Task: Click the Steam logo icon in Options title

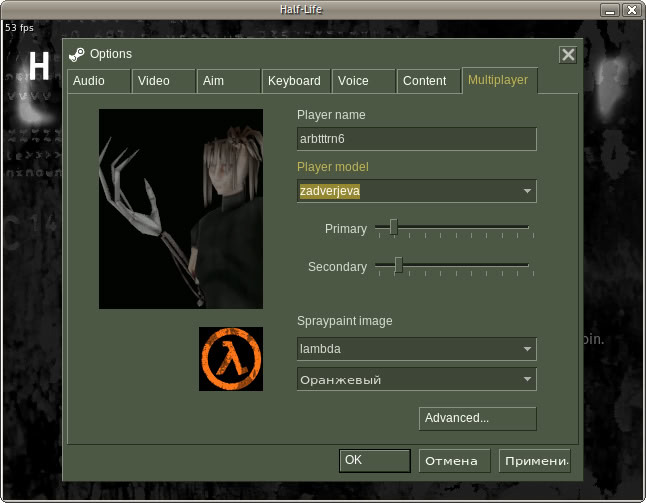Action: (x=77, y=54)
